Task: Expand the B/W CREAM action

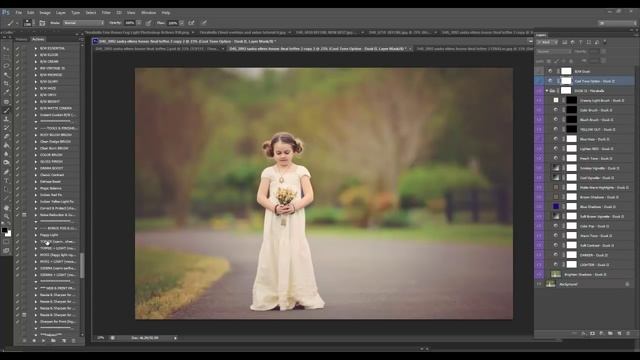Action: coord(36,62)
